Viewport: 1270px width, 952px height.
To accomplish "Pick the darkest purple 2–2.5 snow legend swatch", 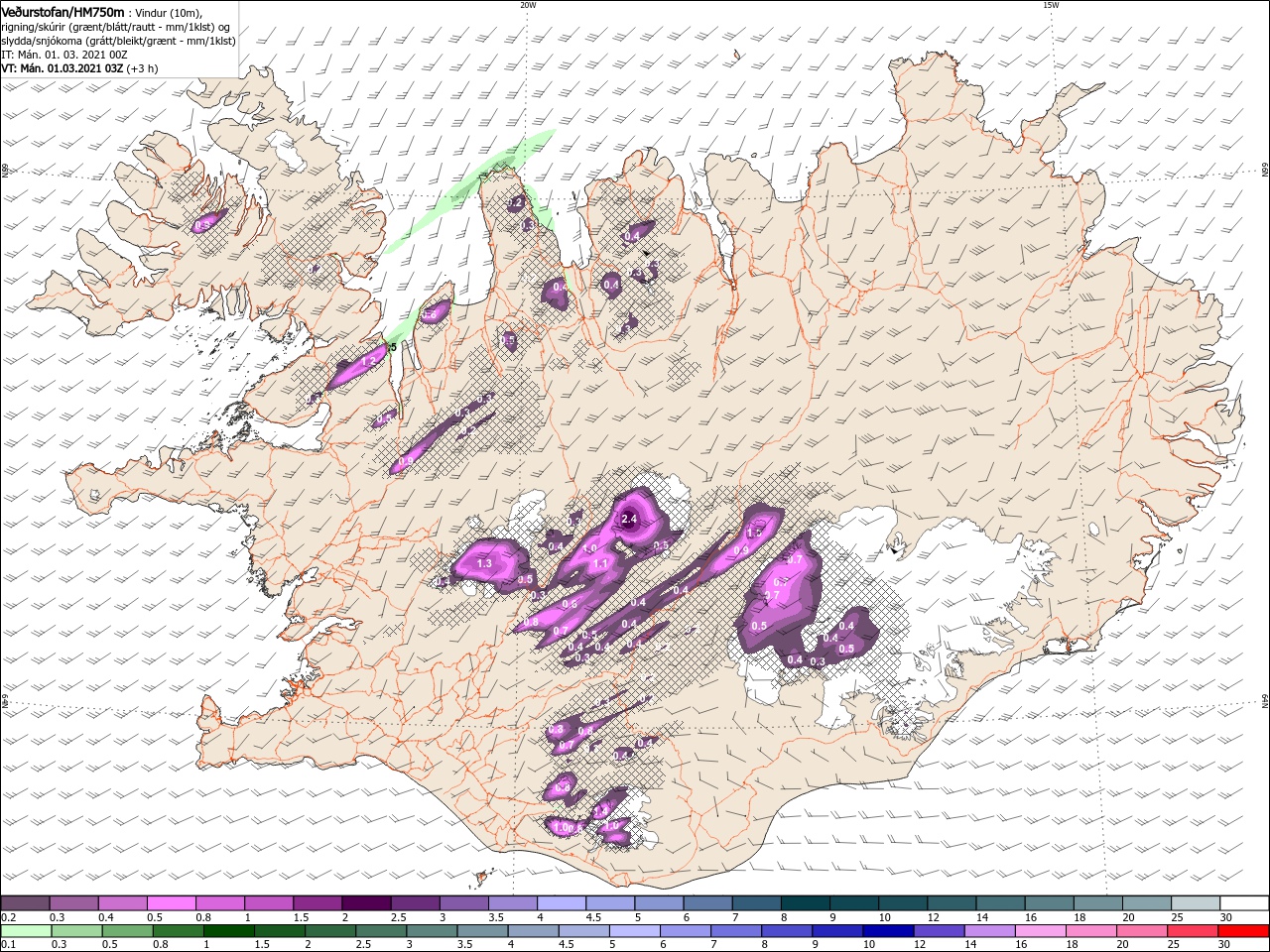I will point(365,903).
